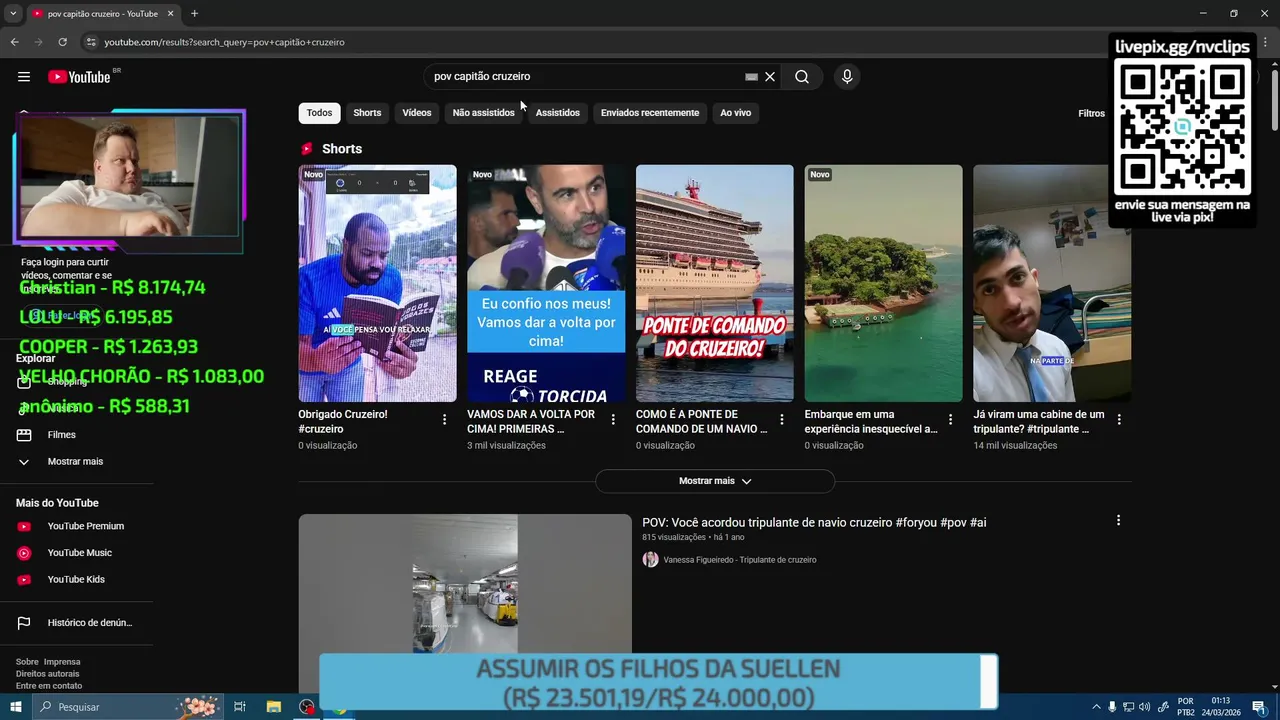This screenshot has height=720, width=1280.
Task: Open the 'PONTE DE COMANDO DO CRUZEIRO' short thumbnail
Action: 715,284
